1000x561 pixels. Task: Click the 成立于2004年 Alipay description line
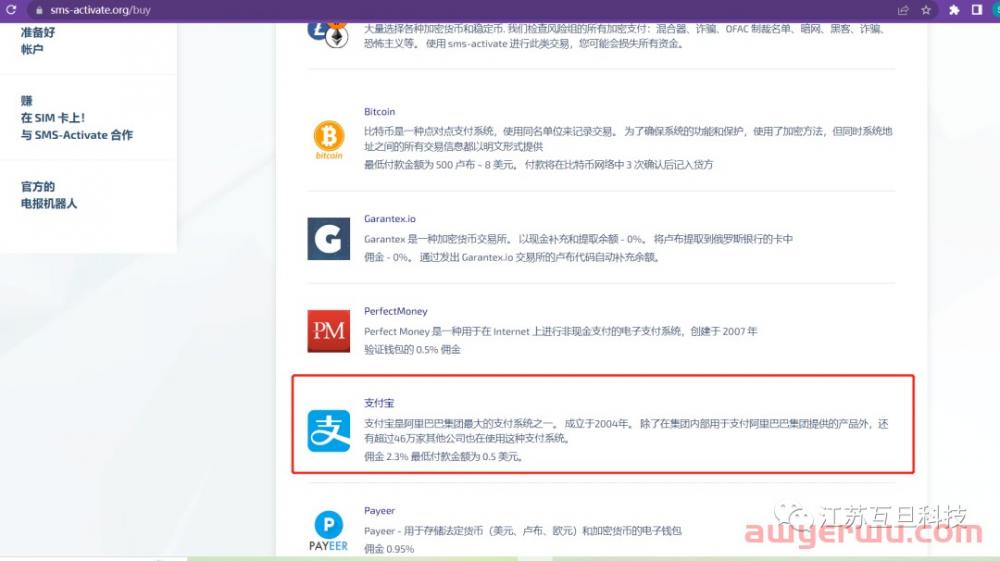pyautogui.click(x=626, y=431)
